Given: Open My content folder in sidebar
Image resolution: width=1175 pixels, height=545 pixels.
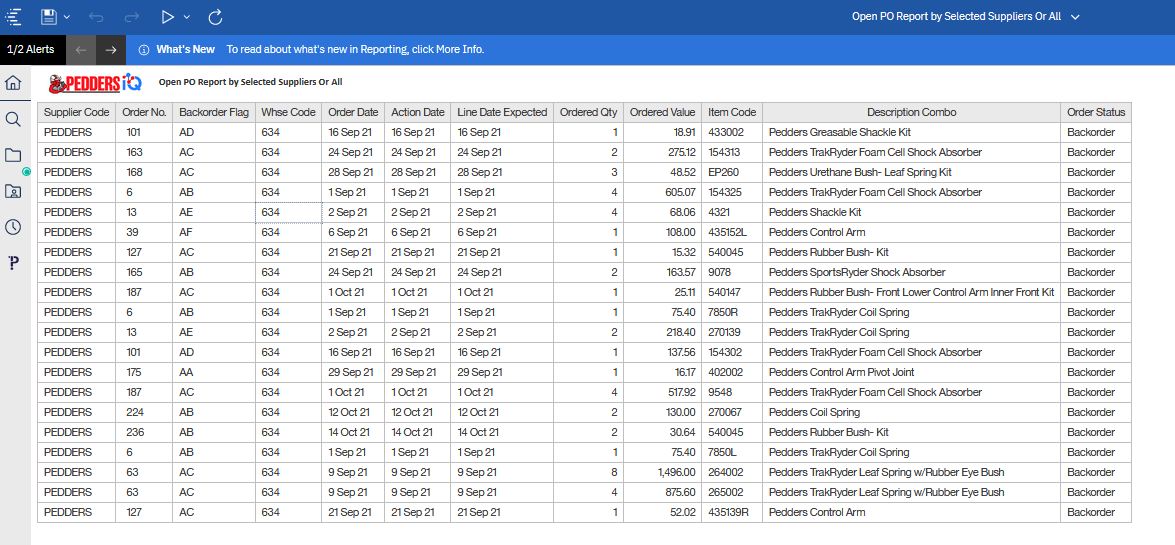Looking at the screenshot, I should click(13, 191).
